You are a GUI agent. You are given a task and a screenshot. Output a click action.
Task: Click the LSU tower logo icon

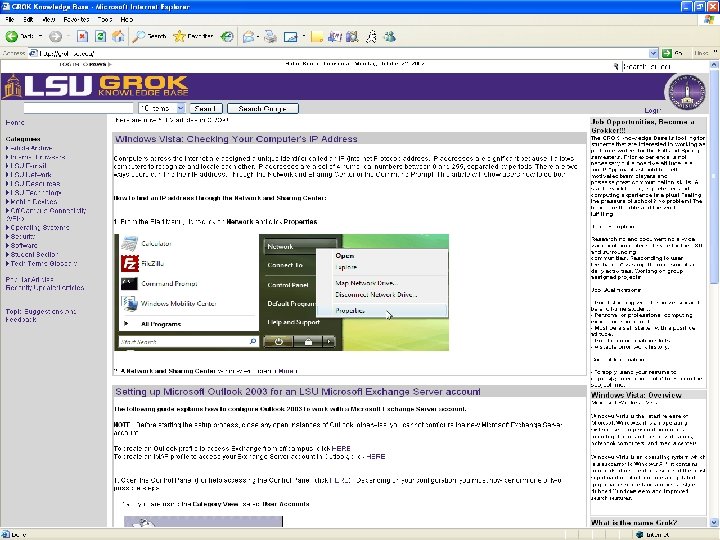pyautogui.click(x=12, y=86)
